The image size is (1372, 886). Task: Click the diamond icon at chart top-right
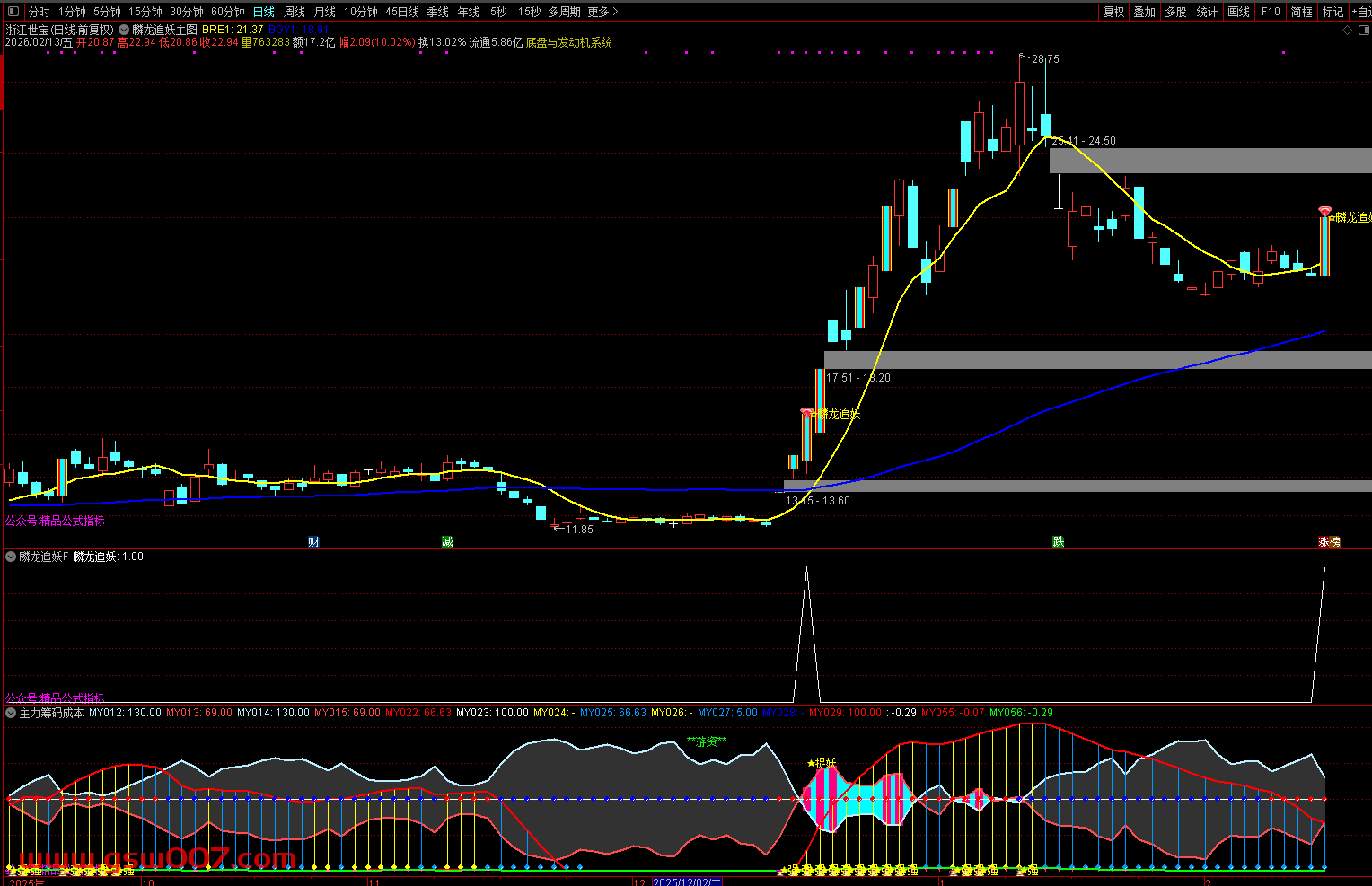coord(1347,30)
